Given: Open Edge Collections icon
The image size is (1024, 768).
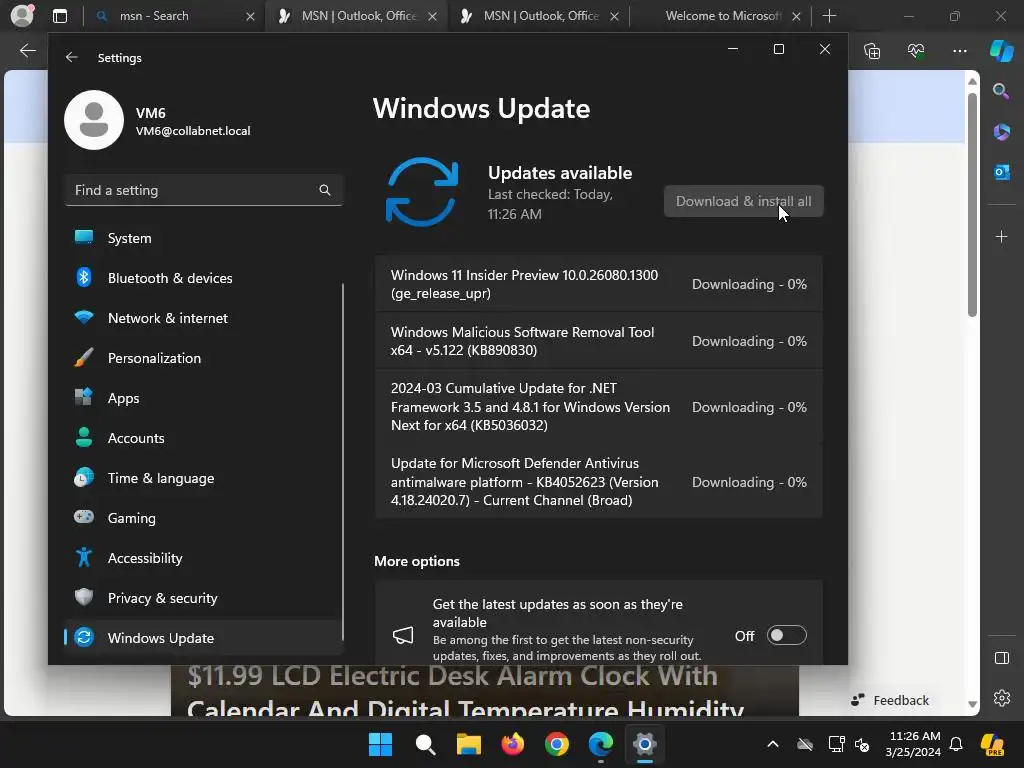Looking at the screenshot, I should pyautogui.click(x=872, y=51).
